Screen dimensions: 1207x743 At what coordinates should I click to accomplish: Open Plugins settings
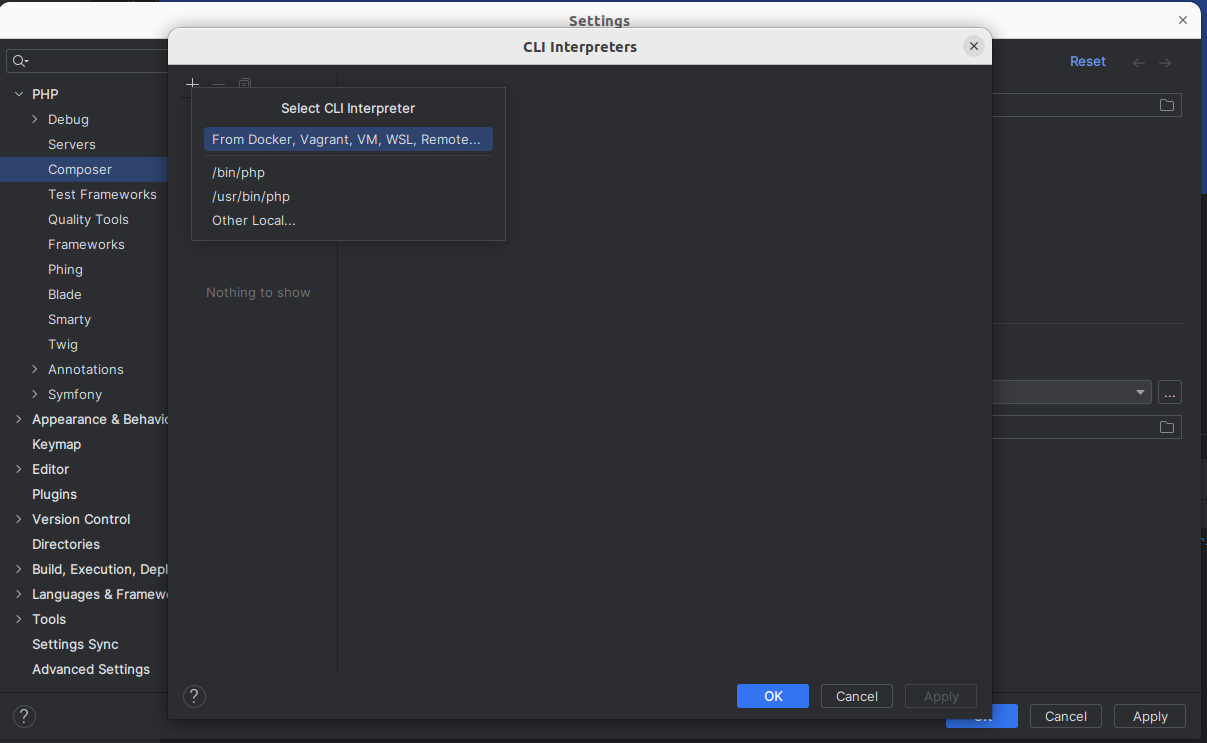54,494
